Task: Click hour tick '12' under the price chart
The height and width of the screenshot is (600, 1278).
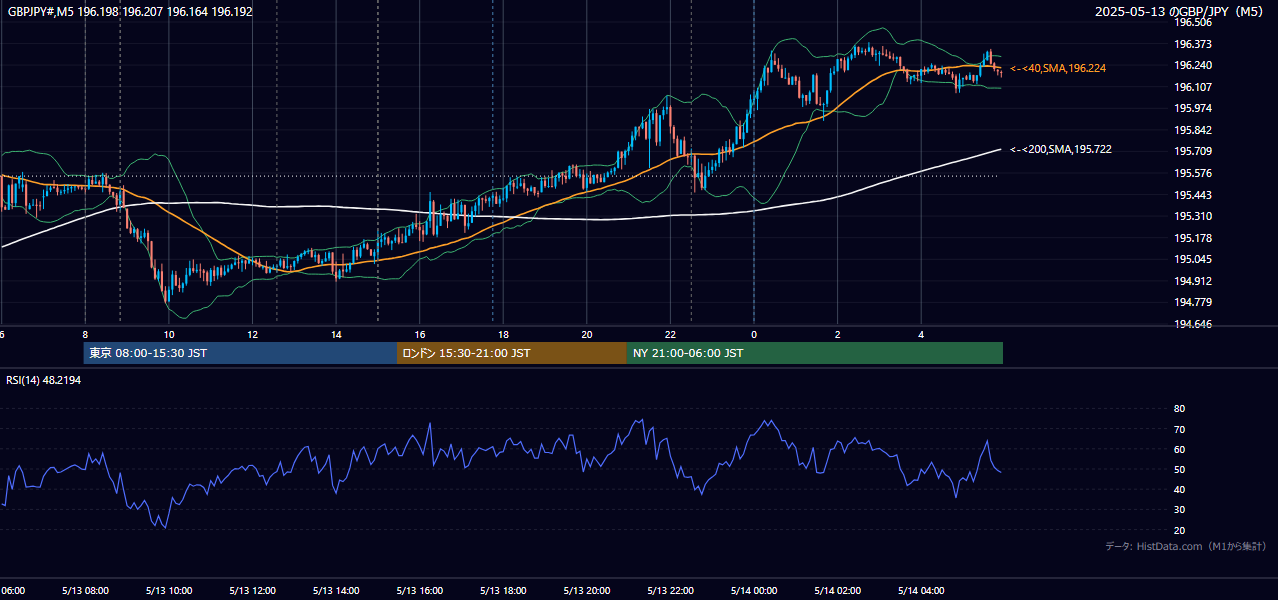Action: point(252,335)
